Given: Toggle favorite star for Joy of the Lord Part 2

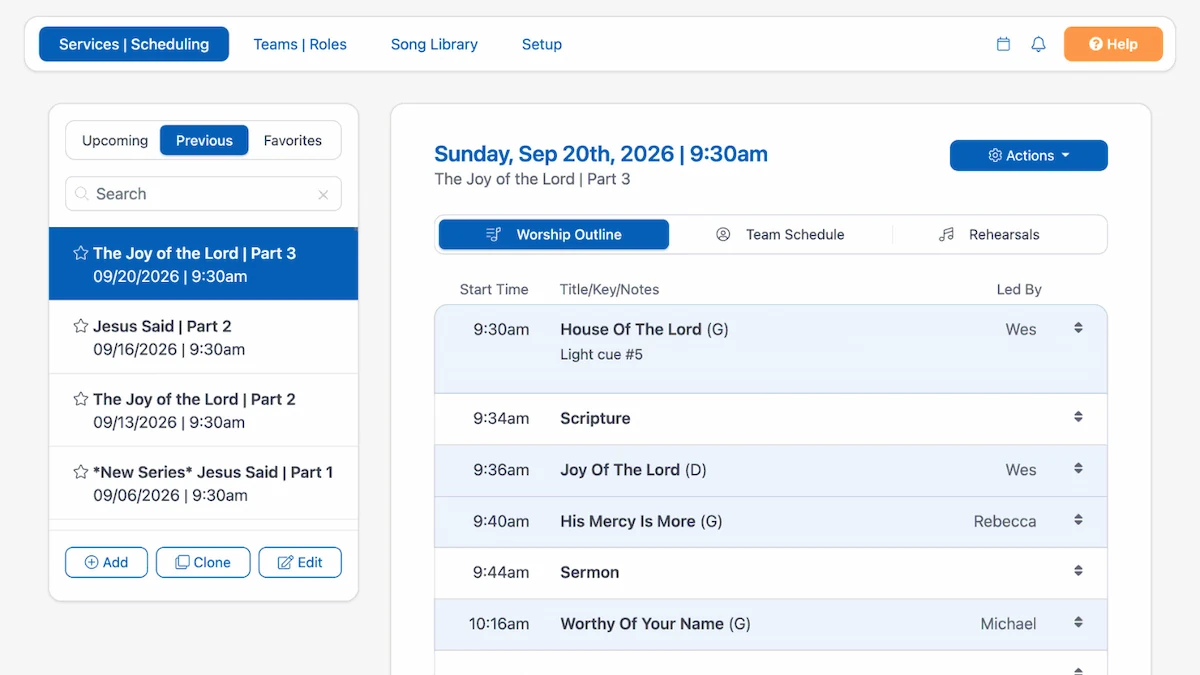Looking at the screenshot, I should (81, 399).
